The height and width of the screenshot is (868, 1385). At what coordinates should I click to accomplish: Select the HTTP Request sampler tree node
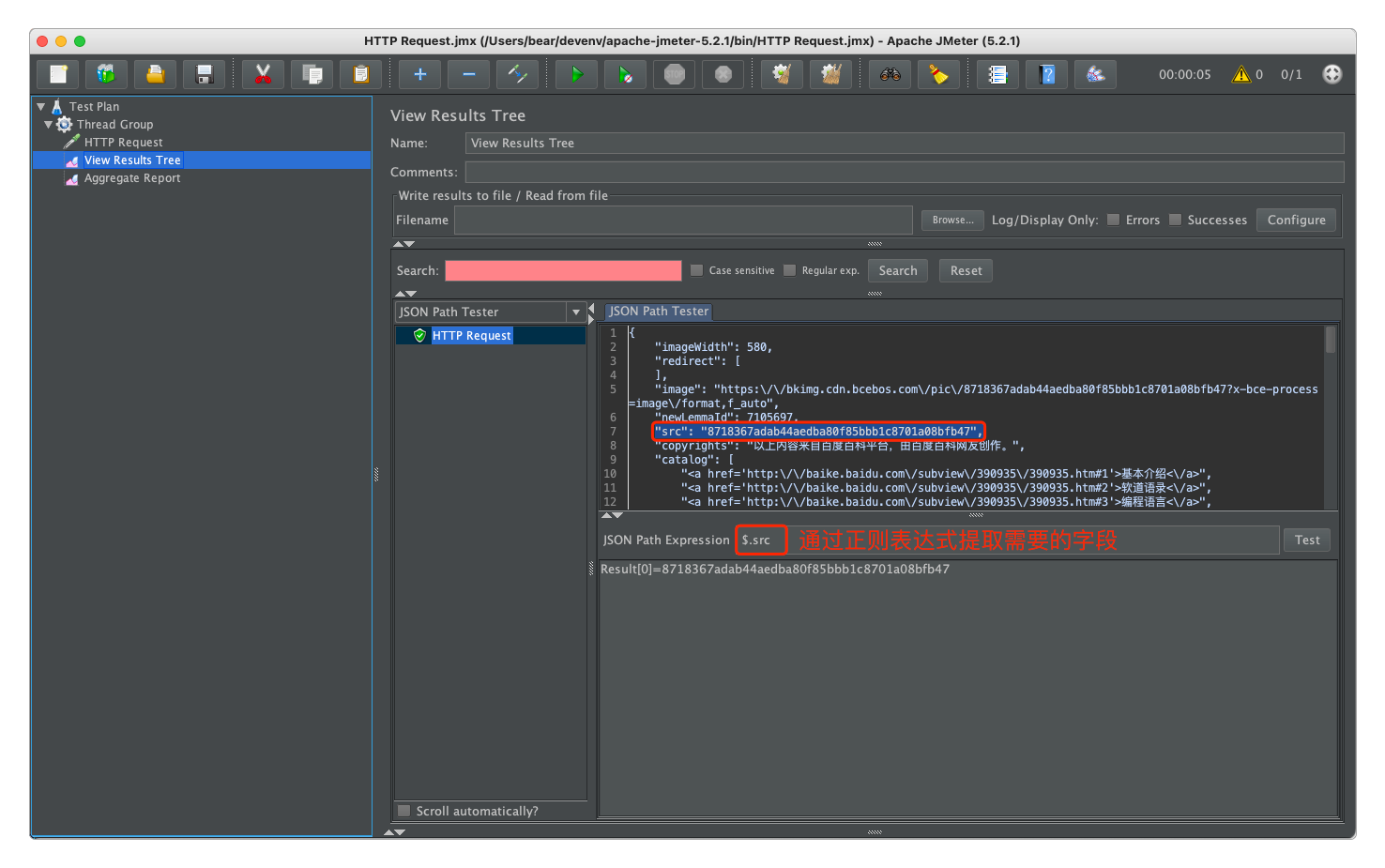click(123, 143)
